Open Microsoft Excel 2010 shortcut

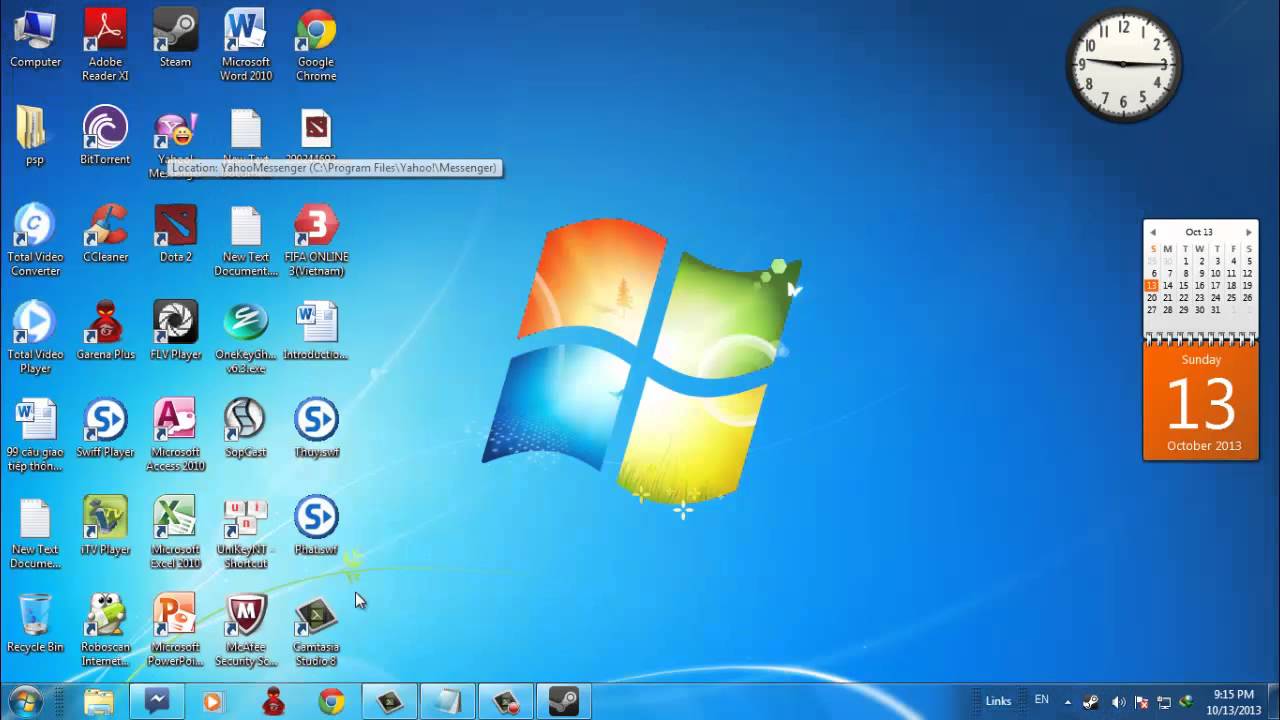tap(175, 533)
